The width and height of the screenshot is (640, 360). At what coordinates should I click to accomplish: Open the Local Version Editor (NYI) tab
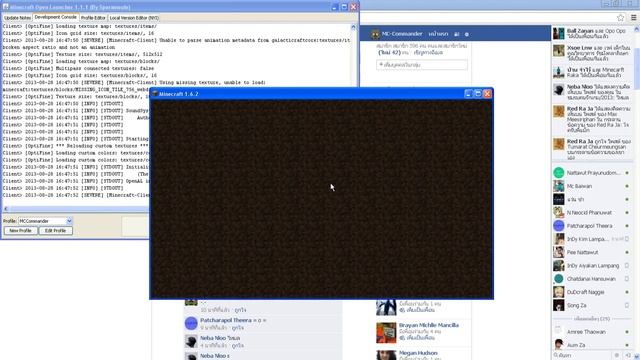[134, 18]
